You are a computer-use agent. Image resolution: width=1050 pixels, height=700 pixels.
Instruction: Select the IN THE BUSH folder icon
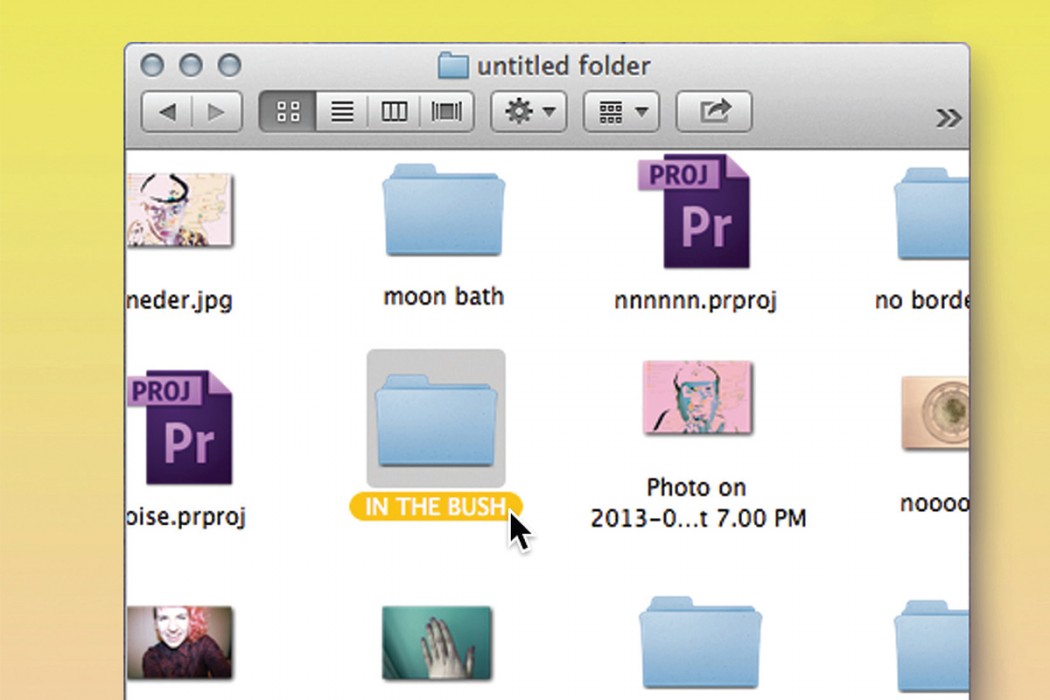coord(436,418)
